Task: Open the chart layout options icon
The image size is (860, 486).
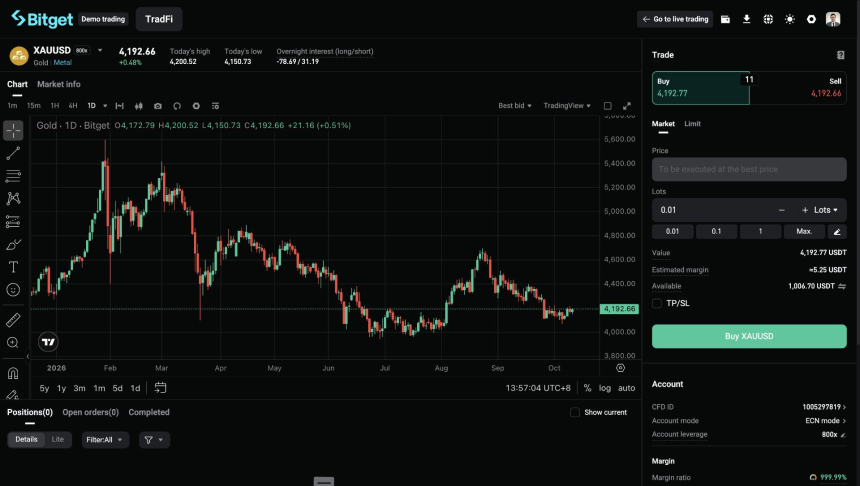Action: click(216, 106)
